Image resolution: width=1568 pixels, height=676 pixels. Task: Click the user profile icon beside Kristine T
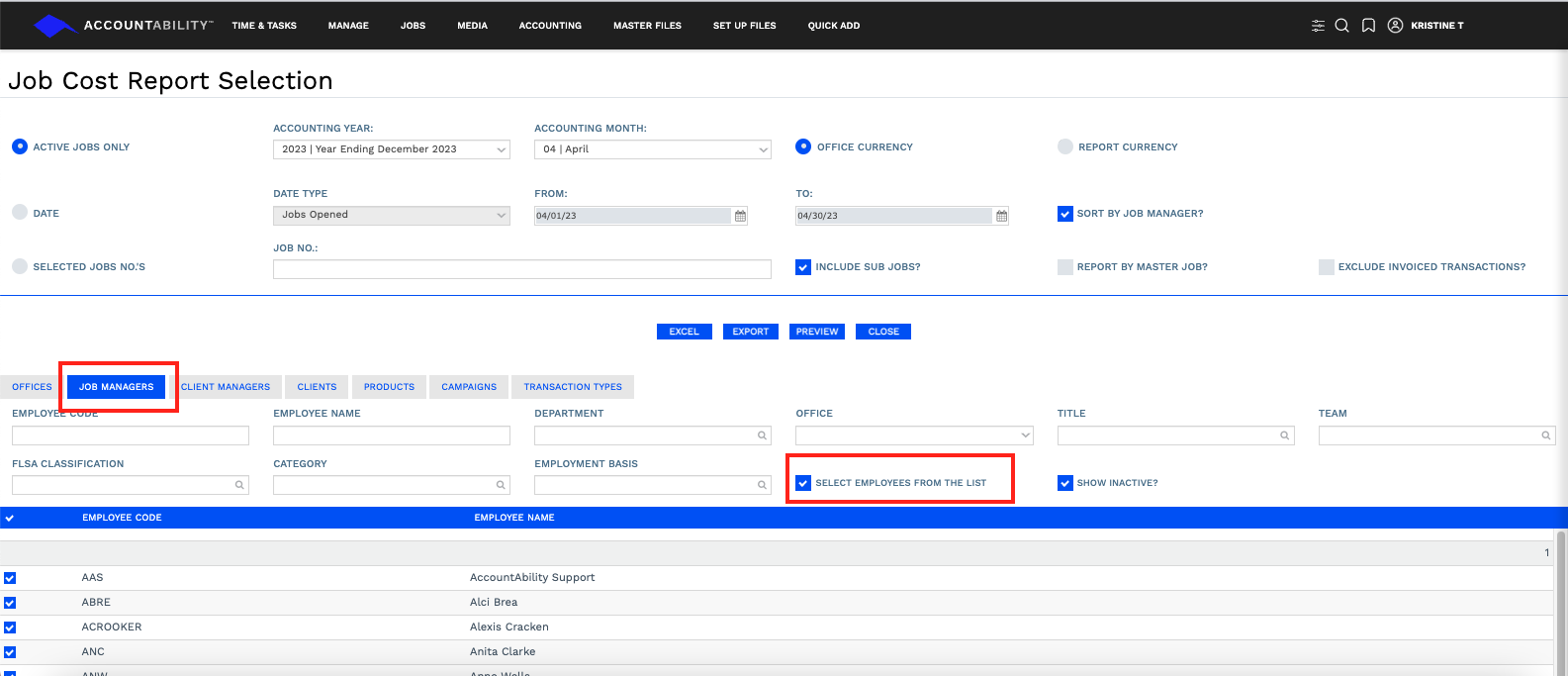point(1395,26)
